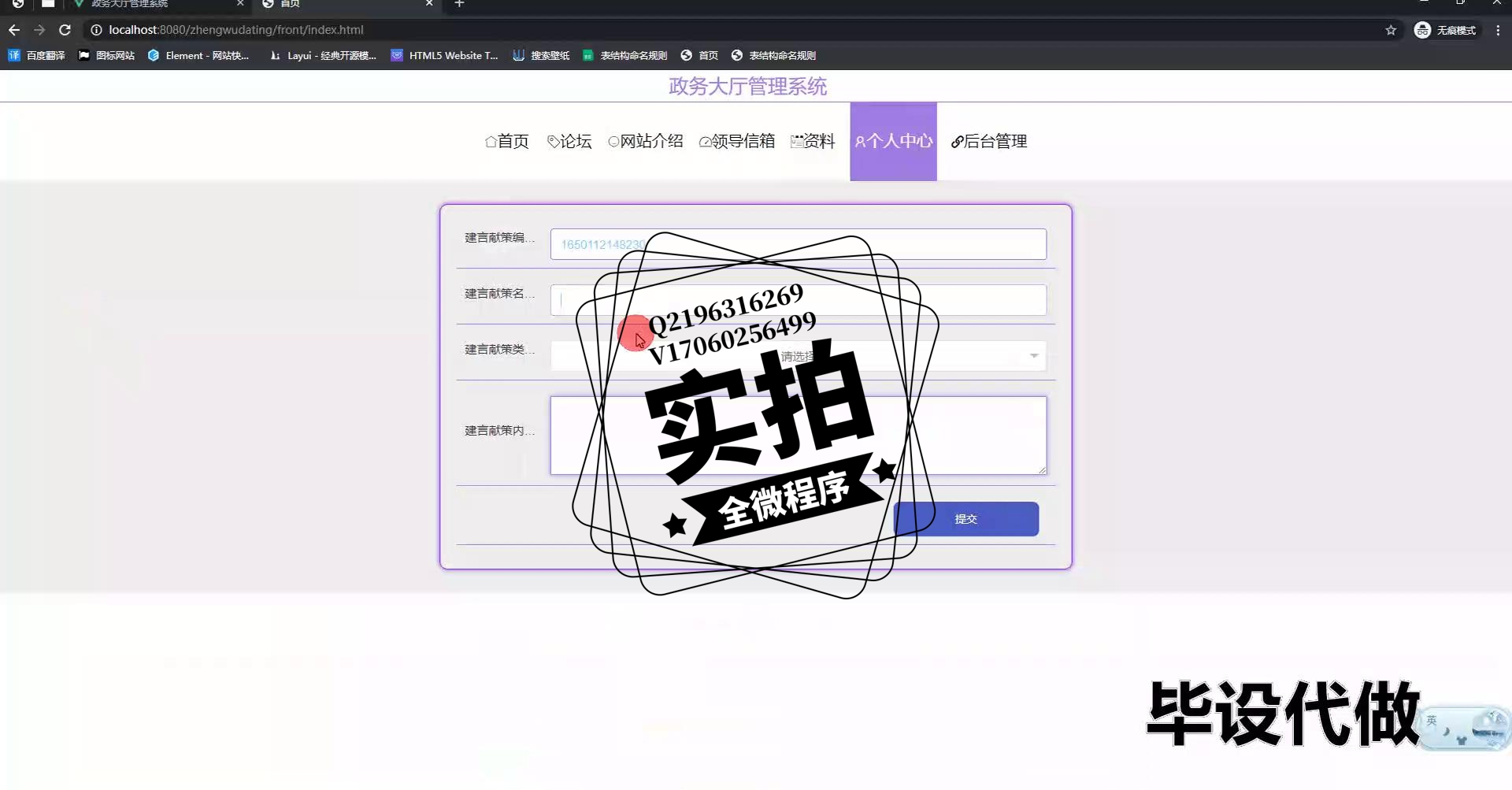Screen dimensions: 1512x790
Task: Click the browser forward arrow
Action: [39, 30]
